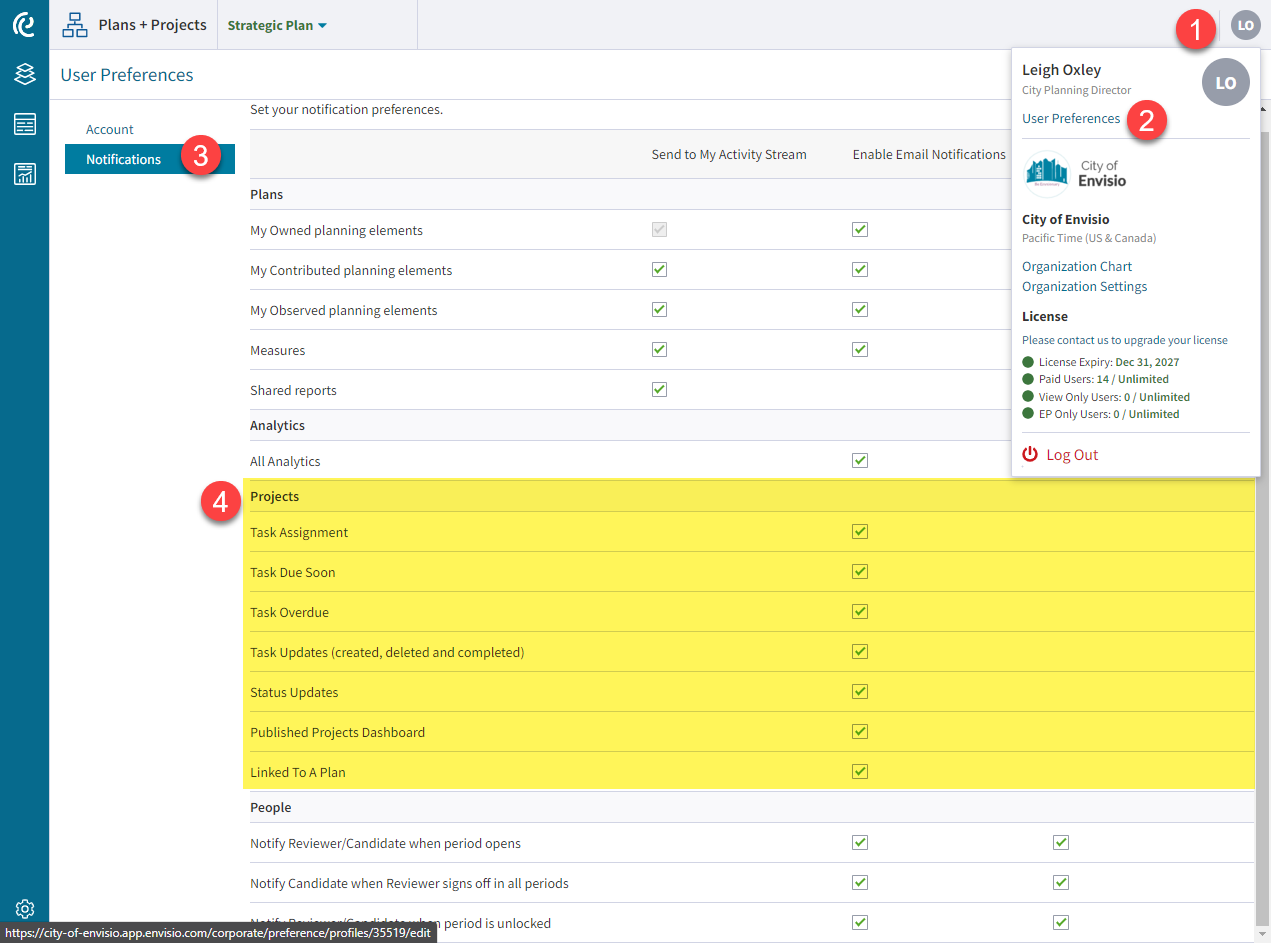Screen dimensions: 1271x943
Task: Open User Preferences from the profile menu
Action: click(x=1071, y=117)
